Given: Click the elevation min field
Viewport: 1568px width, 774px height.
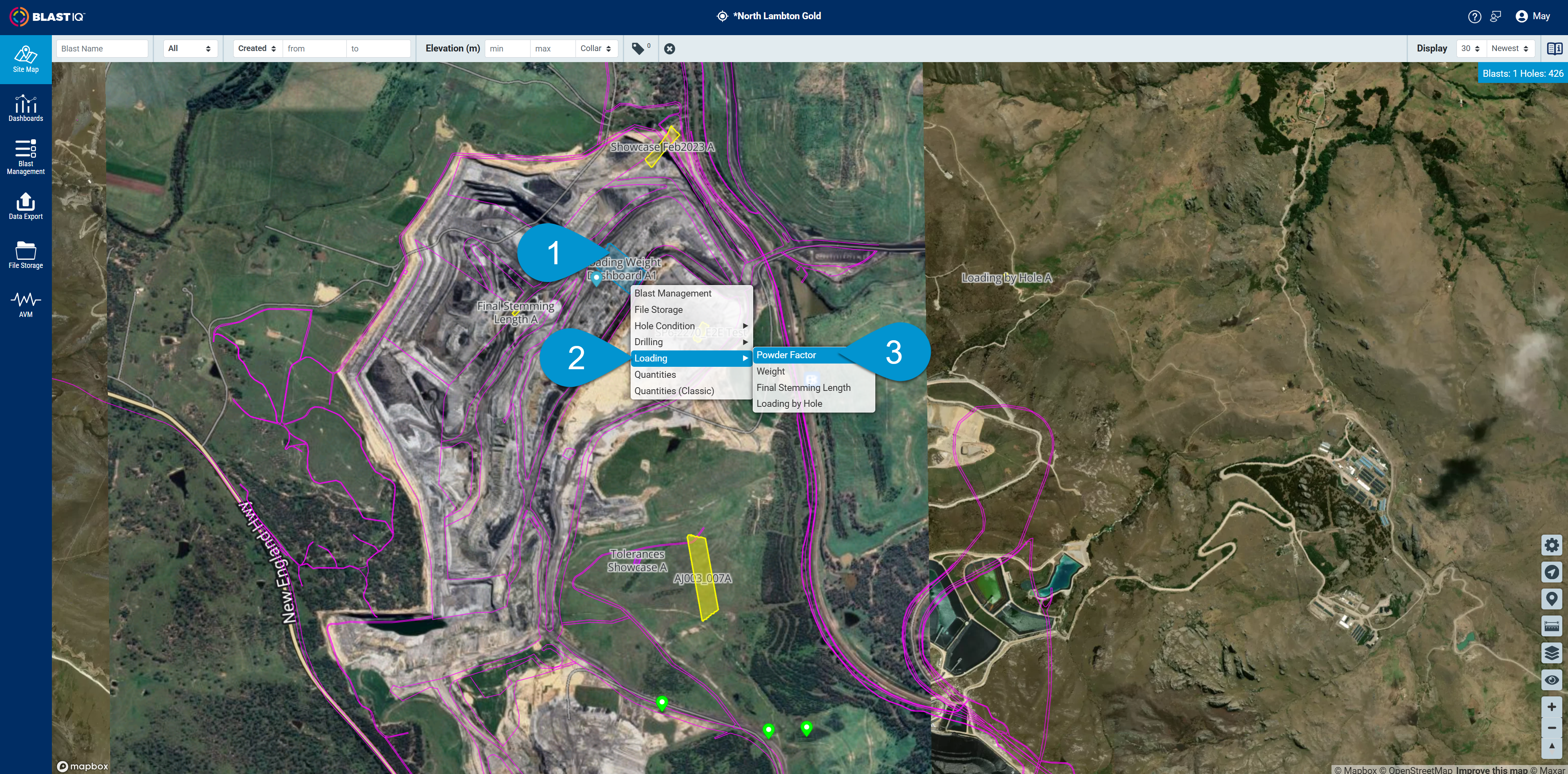Looking at the screenshot, I should [508, 49].
